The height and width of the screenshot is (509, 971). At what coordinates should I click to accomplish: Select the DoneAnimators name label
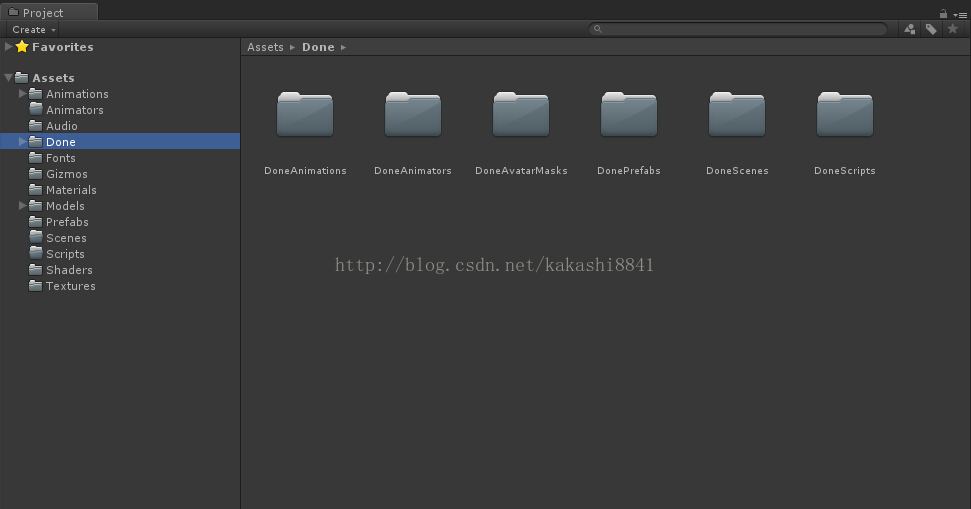click(x=413, y=171)
